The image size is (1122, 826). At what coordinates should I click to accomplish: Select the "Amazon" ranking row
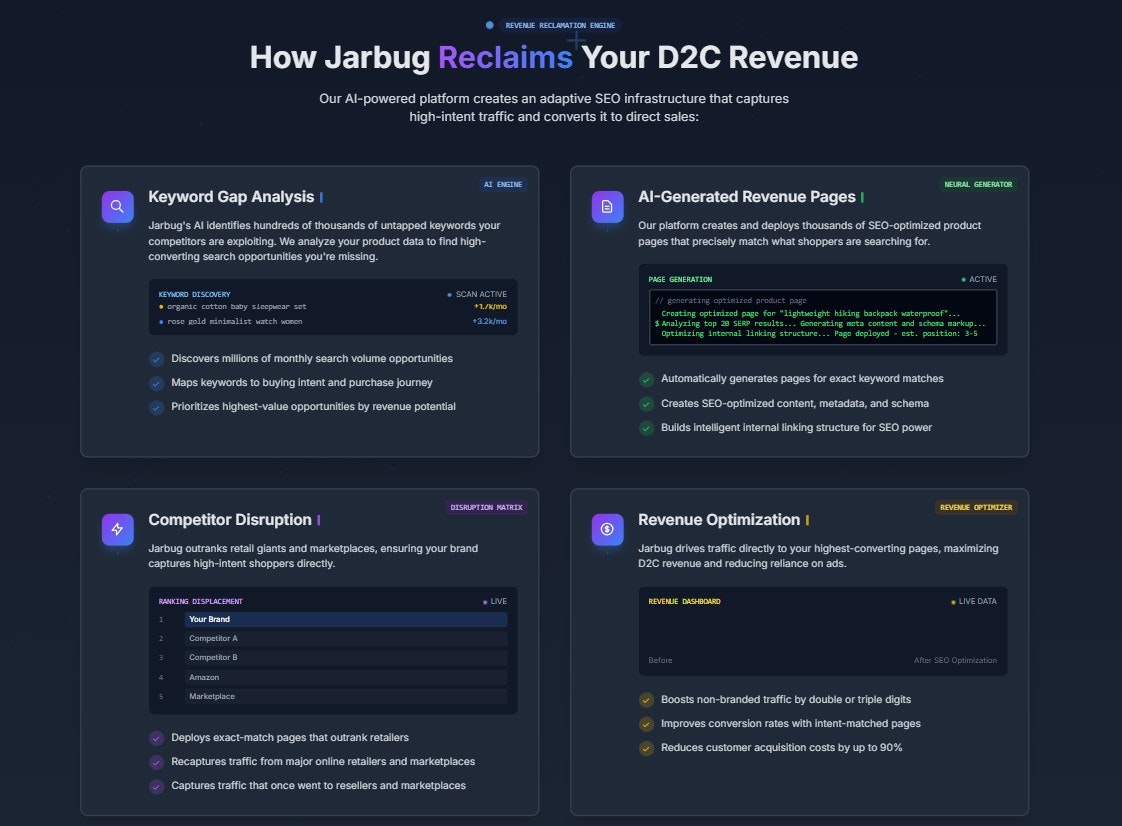[346, 677]
